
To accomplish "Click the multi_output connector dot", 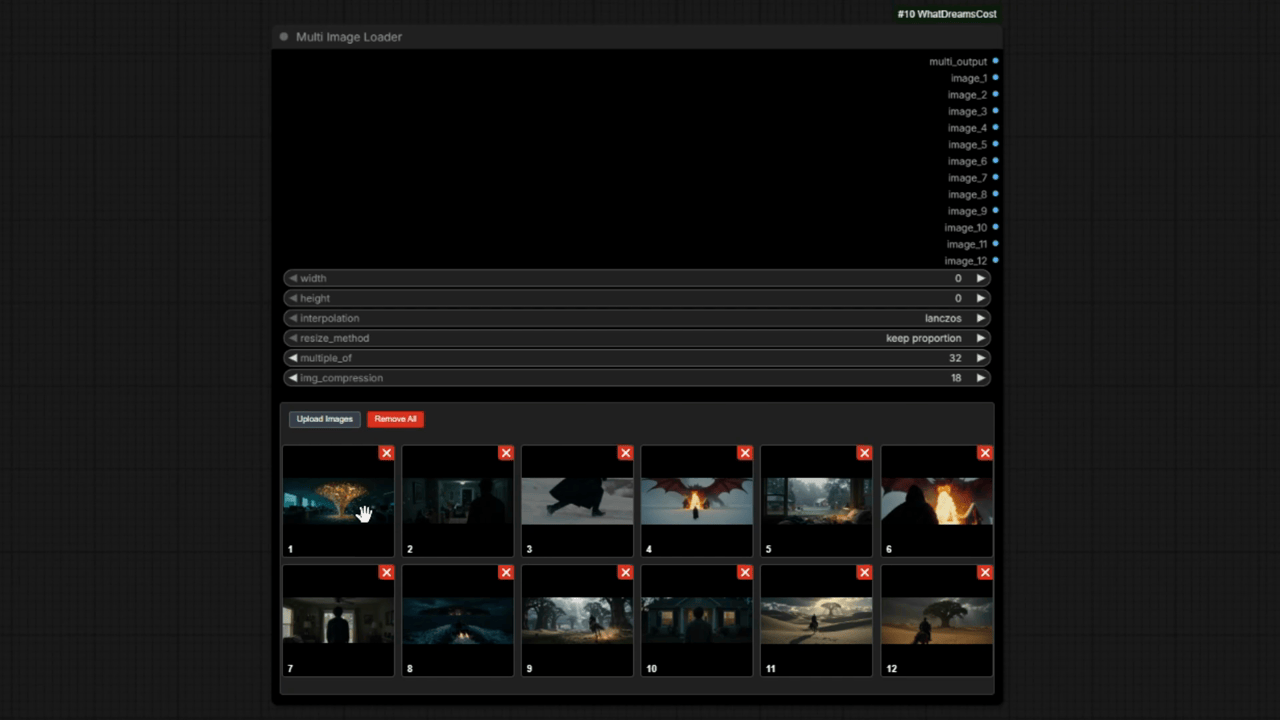I will point(995,61).
